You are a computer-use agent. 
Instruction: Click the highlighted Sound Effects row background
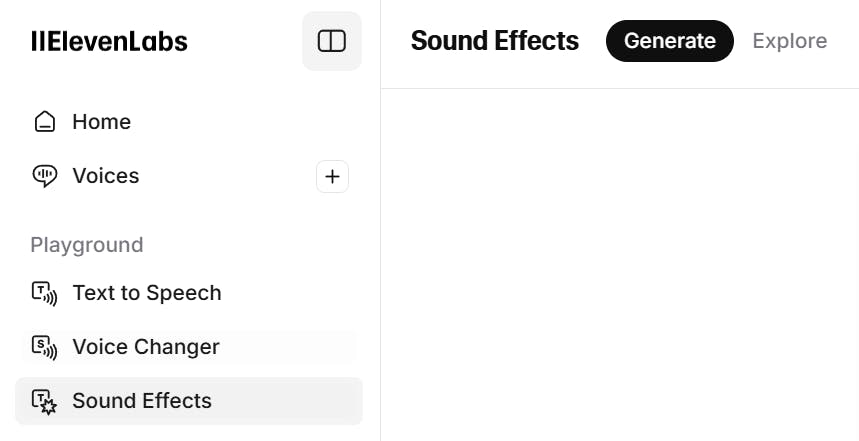click(x=290, y=401)
